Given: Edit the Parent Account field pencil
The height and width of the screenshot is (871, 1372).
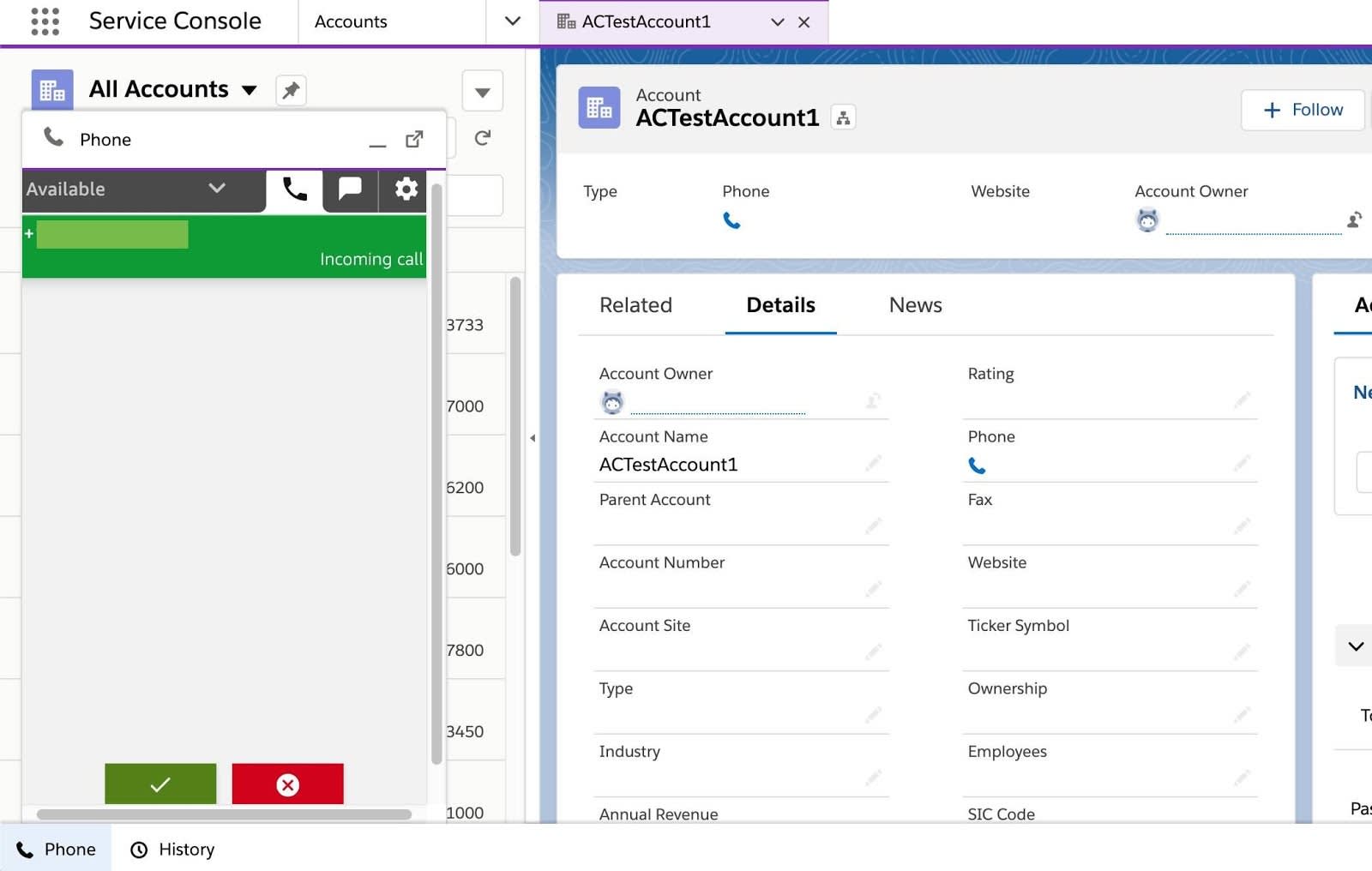Looking at the screenshot, I should tap(873, 526).
